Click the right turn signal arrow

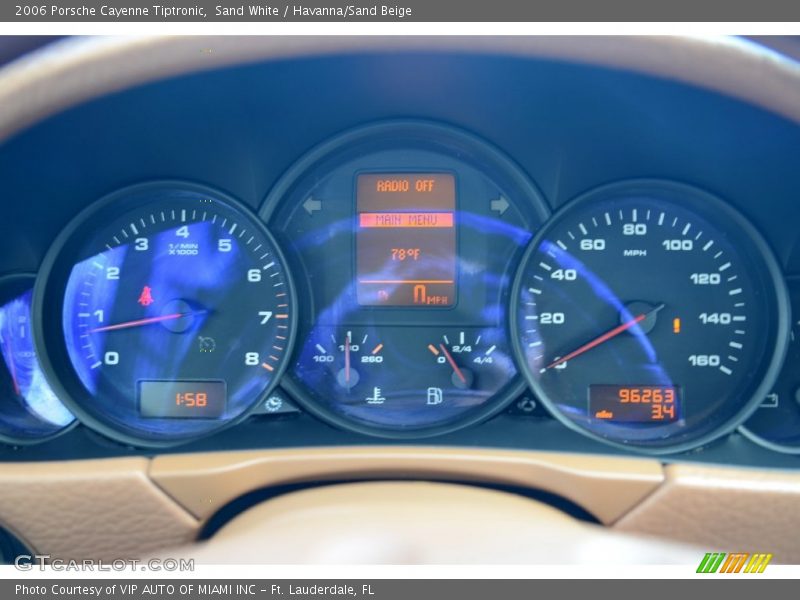click(x=500, y=205)
